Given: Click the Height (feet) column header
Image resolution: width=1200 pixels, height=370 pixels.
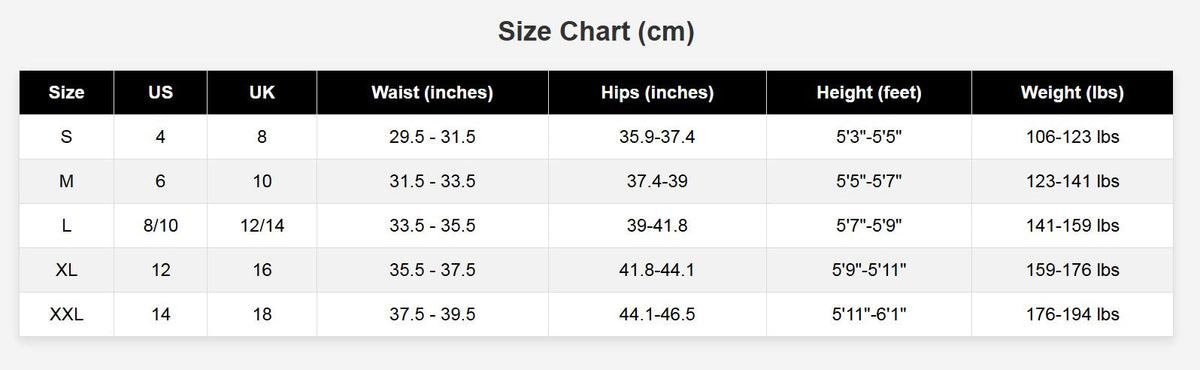Looking at the screenshot, I should (x=869, y=93).
